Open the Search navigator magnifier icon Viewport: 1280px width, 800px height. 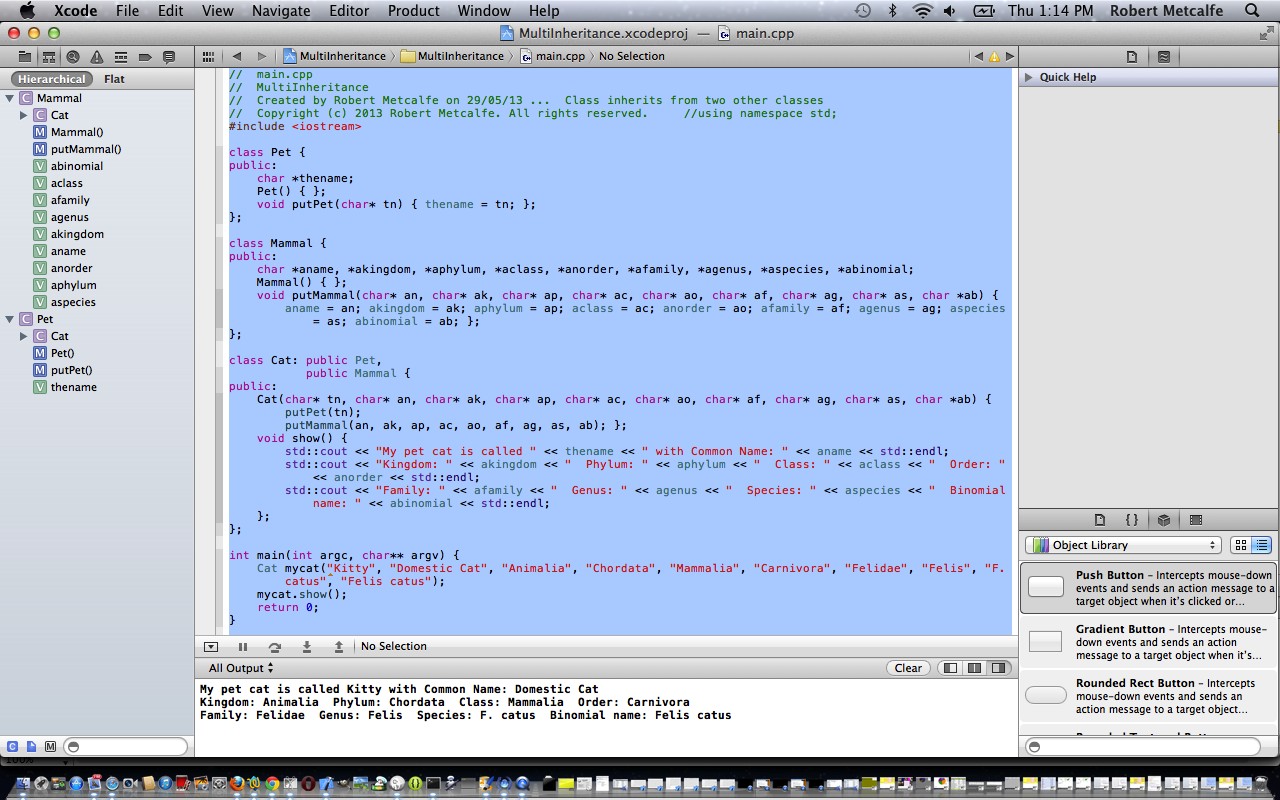pyautogui.click(x=73, y=56)
